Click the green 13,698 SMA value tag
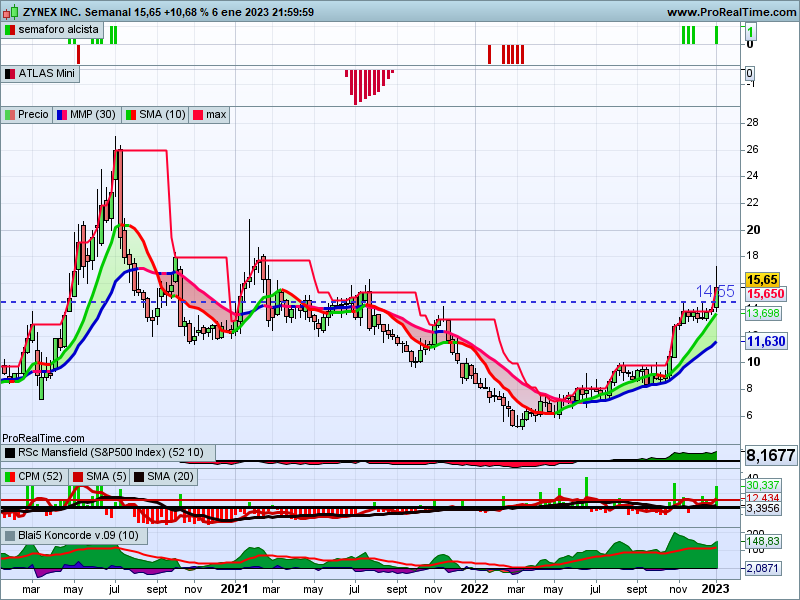Image resolution: width=800 pixels, height=600 pixels. (763, 313)
